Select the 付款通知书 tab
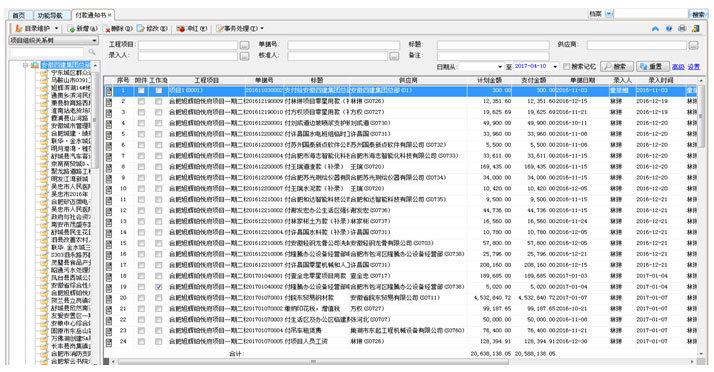Image resolution: width=714 pixels, height=372 pixels. 91,15
